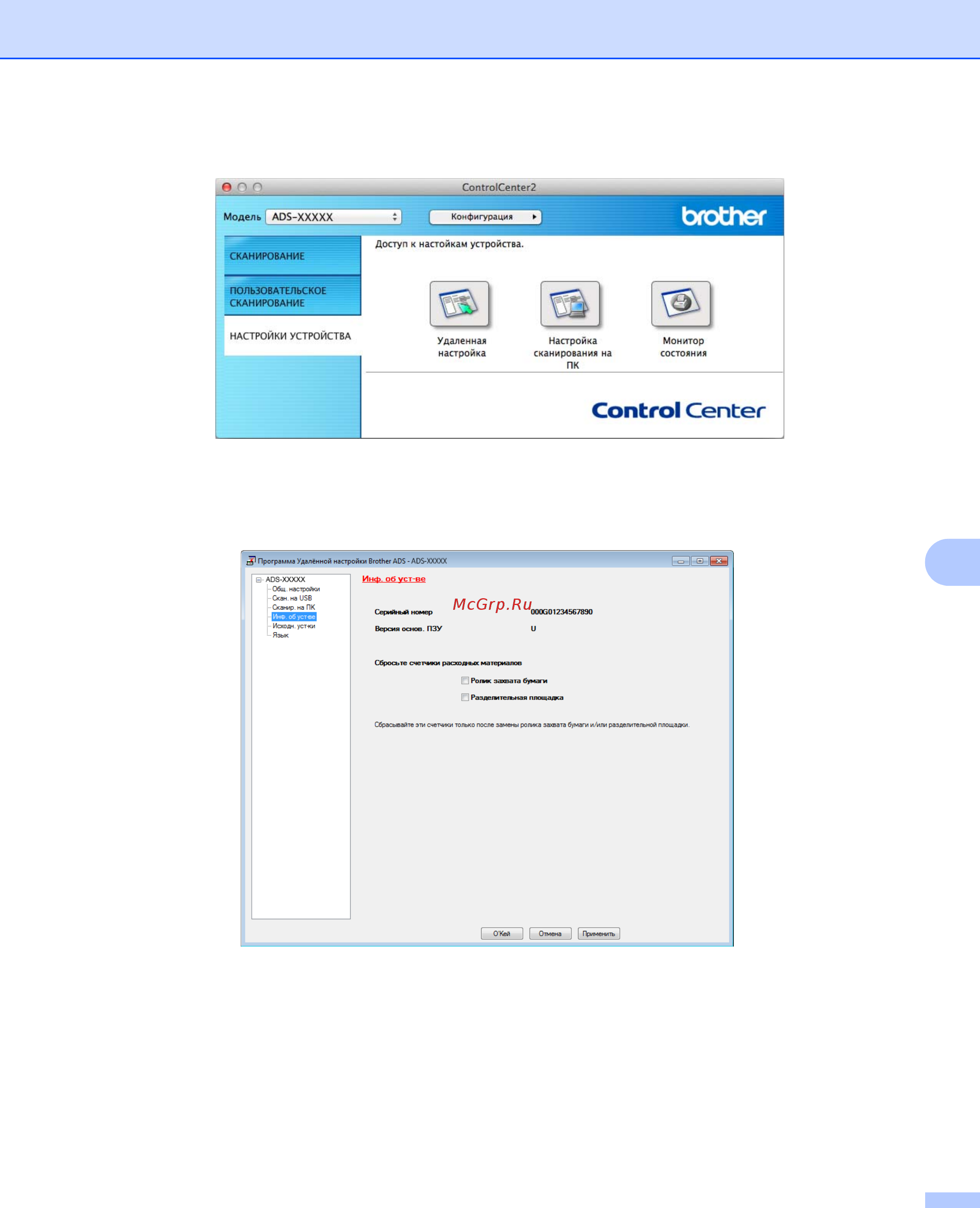Click the Применить button
Screen dimensions: 980x1208
pyautogui.click(x=598, y=933)
